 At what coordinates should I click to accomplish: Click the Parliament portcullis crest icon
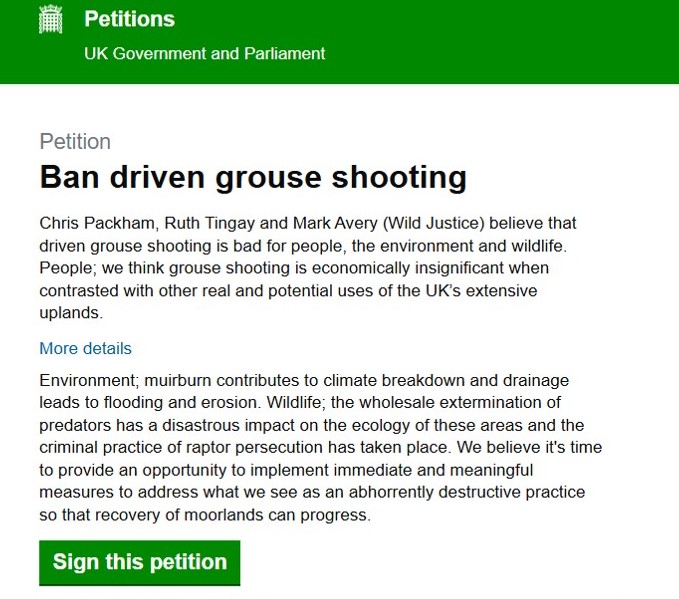click(x=50, y=19)
